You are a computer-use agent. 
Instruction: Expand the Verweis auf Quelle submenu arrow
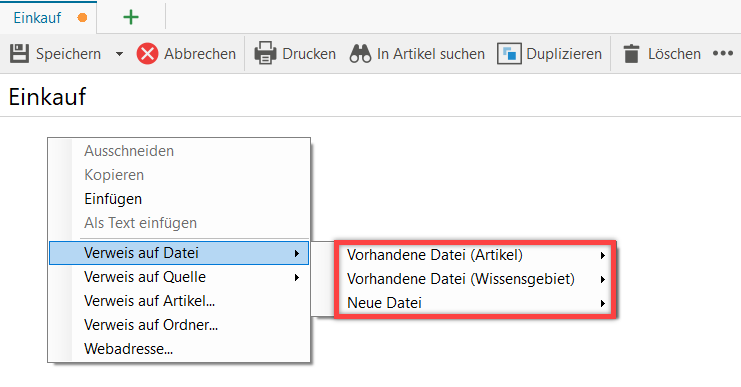tap(297, 277)
